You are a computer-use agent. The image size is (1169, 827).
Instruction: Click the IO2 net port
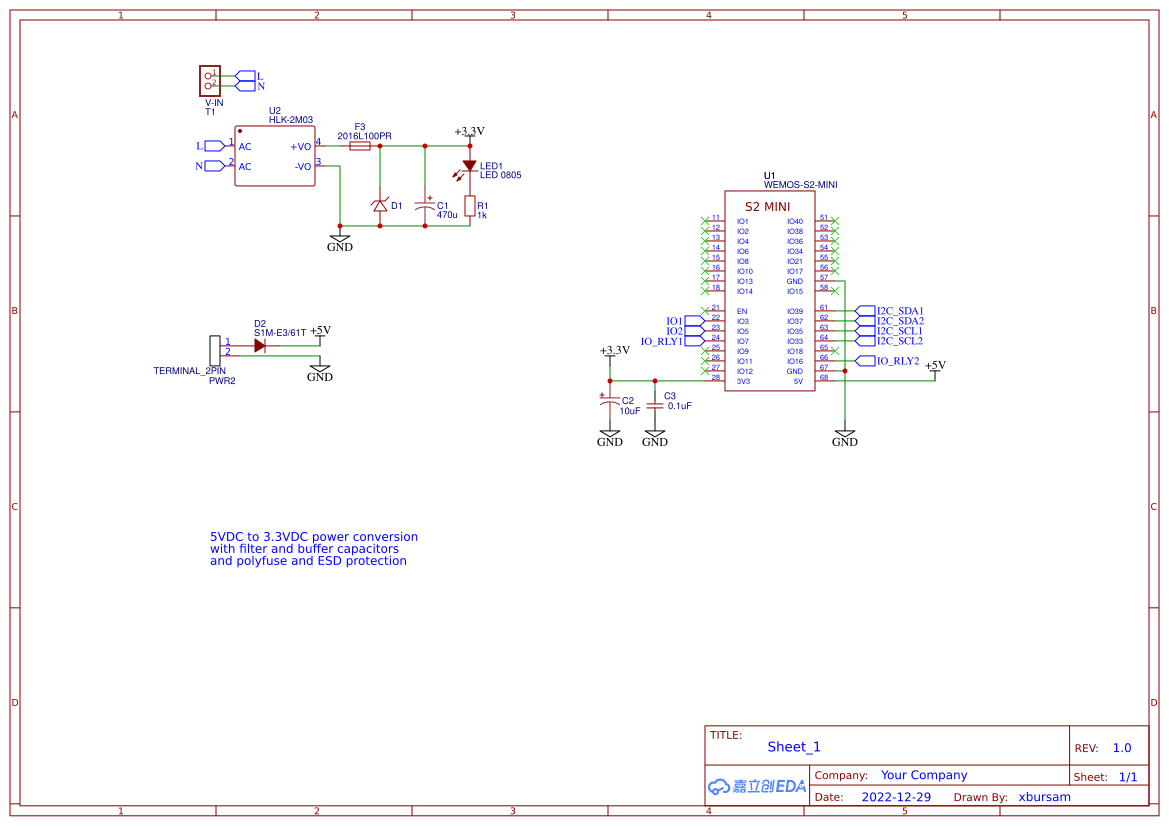685,331
